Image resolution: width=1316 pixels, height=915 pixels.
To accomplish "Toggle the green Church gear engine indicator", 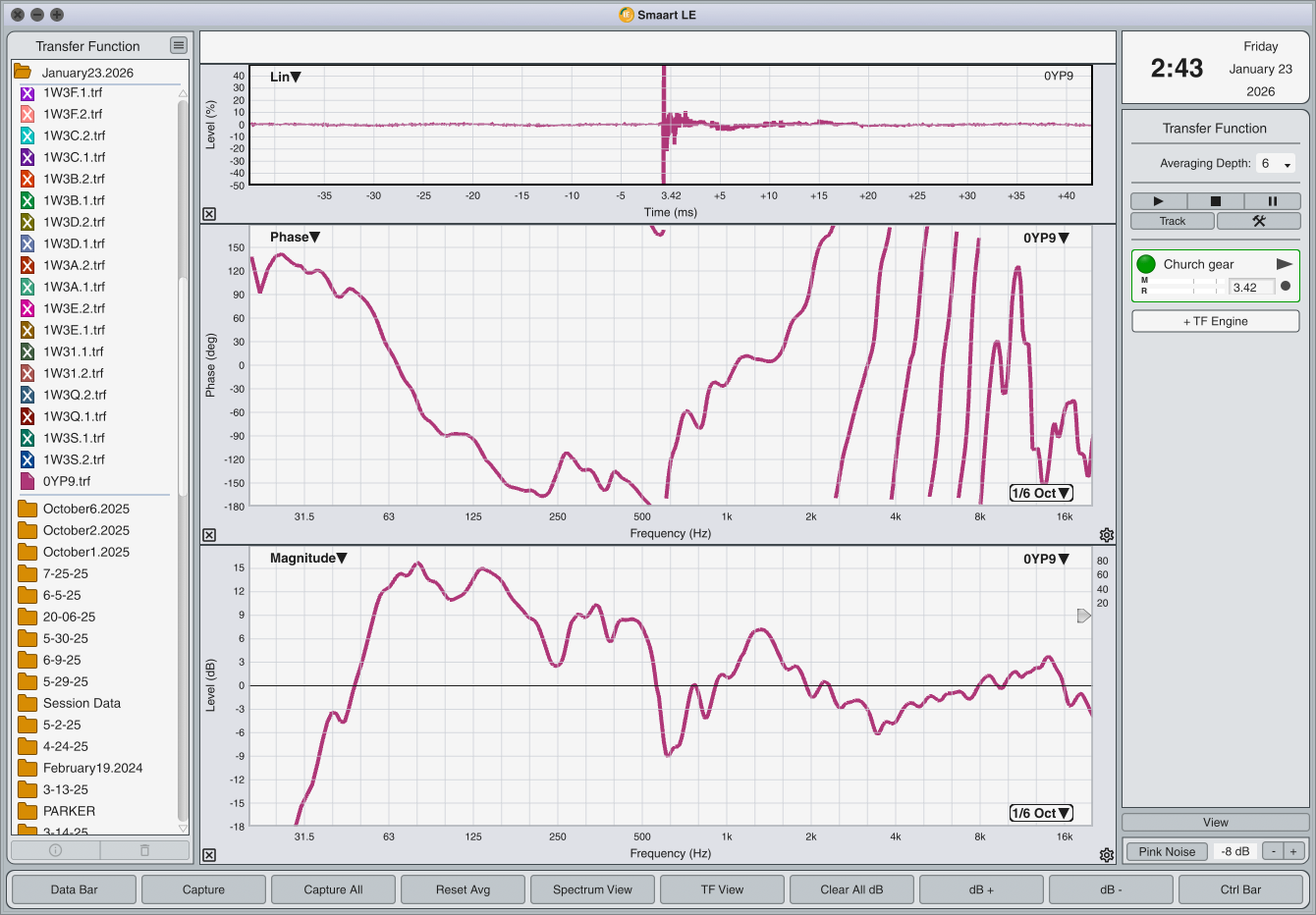I will 1146,264.
